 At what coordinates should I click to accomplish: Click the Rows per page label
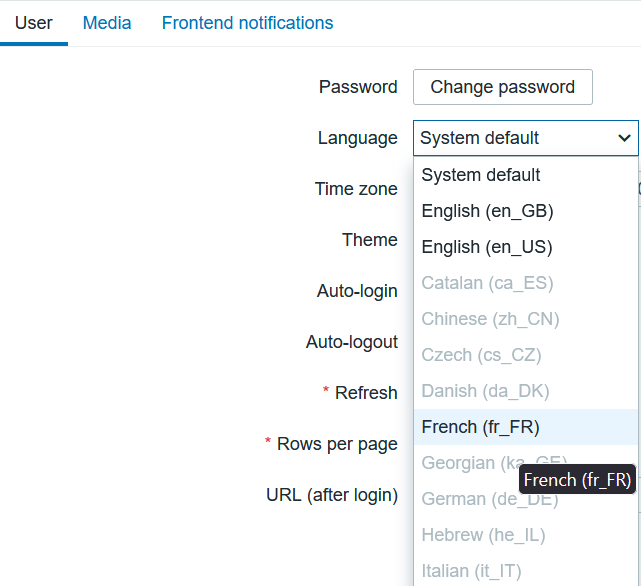coord(337,444)
